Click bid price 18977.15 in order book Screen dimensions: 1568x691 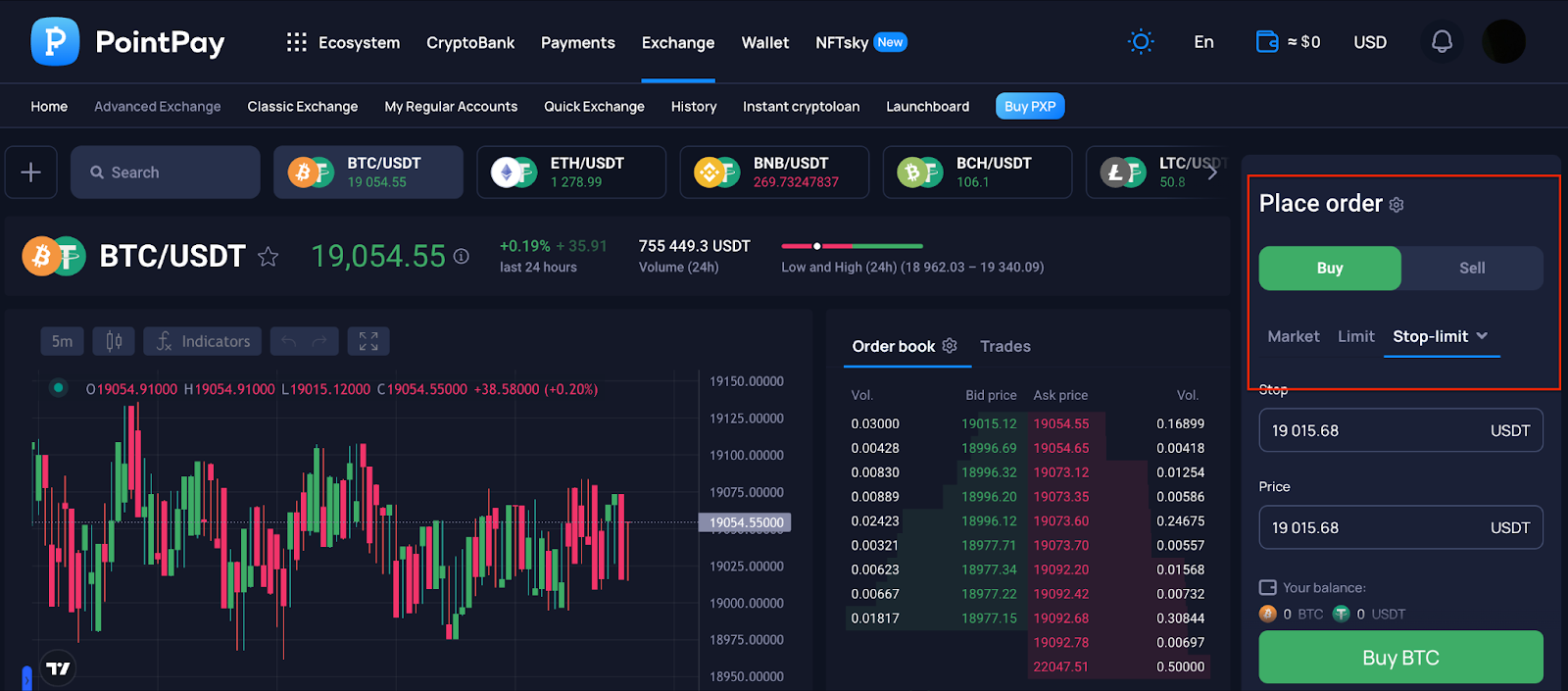989,618
